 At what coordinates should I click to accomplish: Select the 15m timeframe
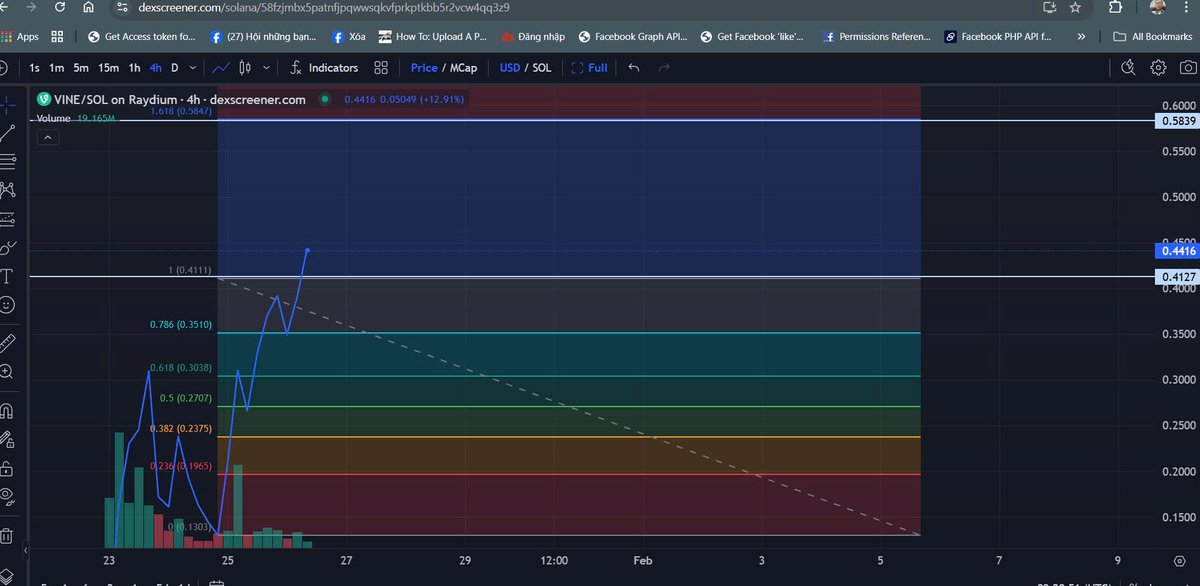click(x=109, y=68)
